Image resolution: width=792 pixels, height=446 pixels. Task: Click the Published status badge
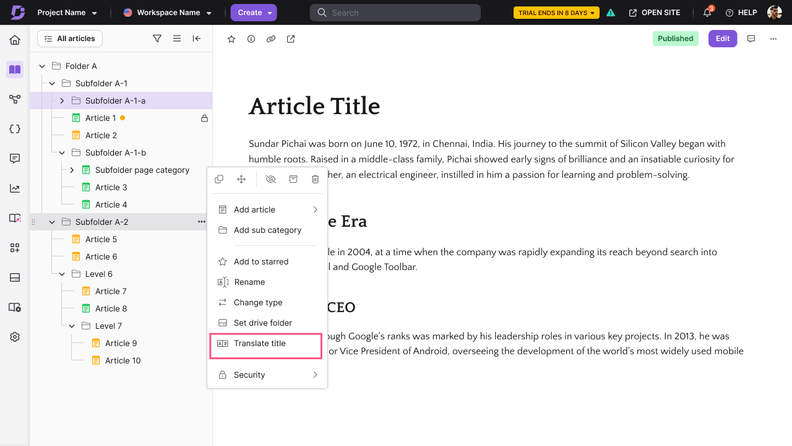(675, 38)
